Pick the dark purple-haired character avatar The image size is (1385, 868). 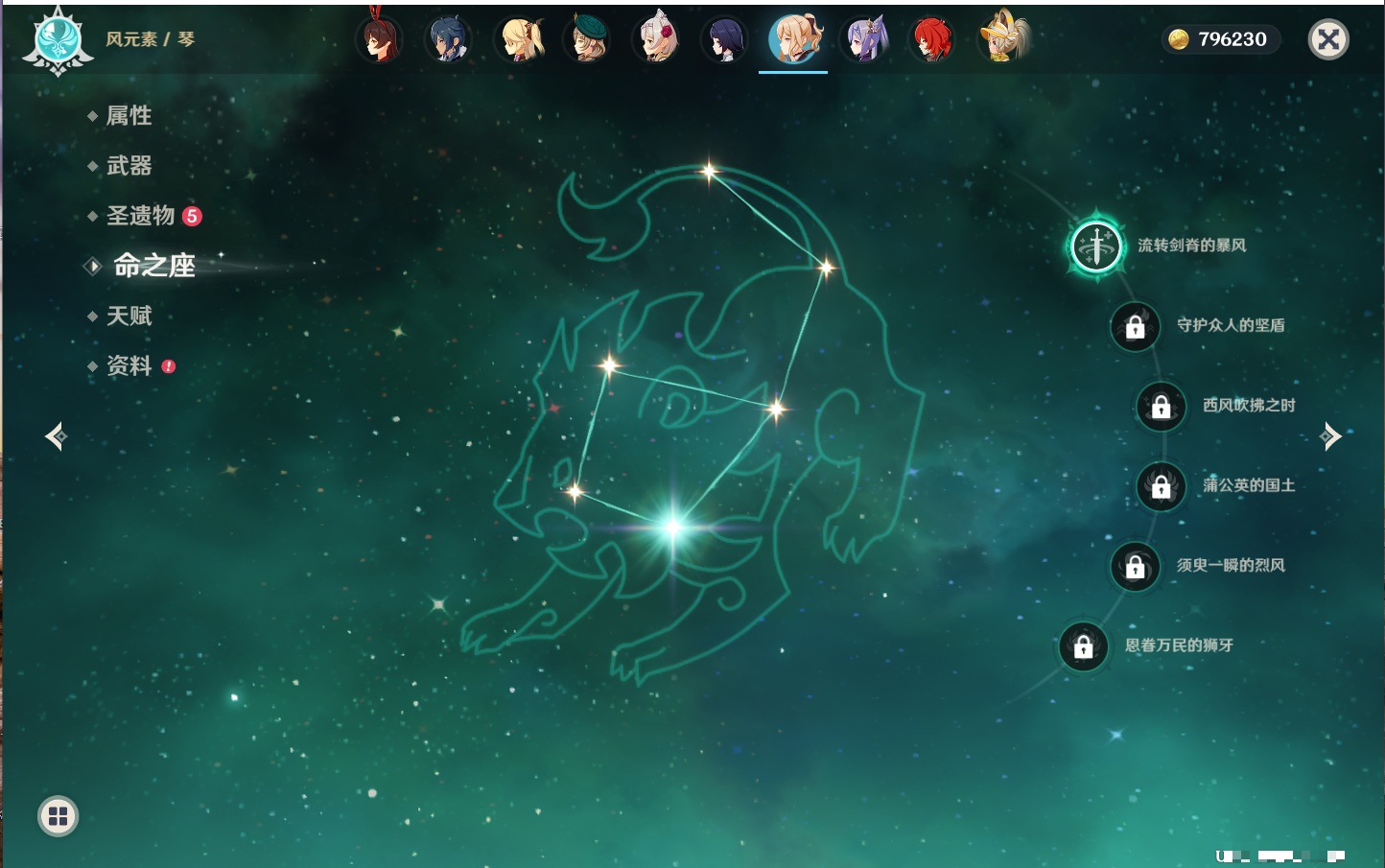[724, 39]
